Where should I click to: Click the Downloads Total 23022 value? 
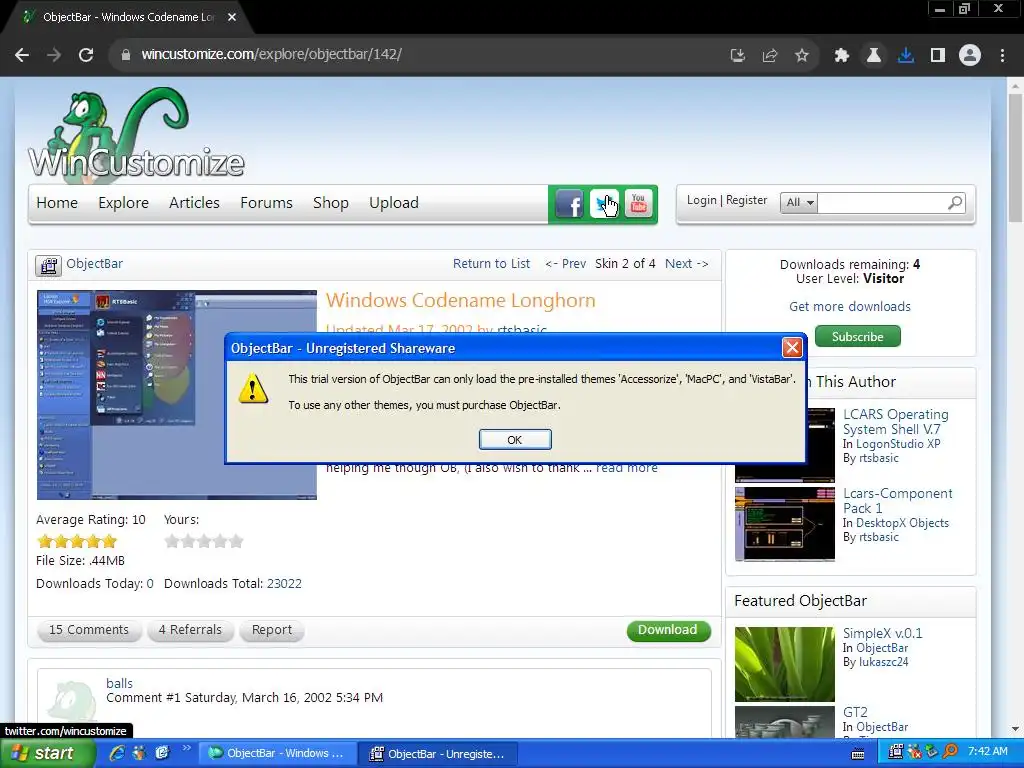click(284, 584)
